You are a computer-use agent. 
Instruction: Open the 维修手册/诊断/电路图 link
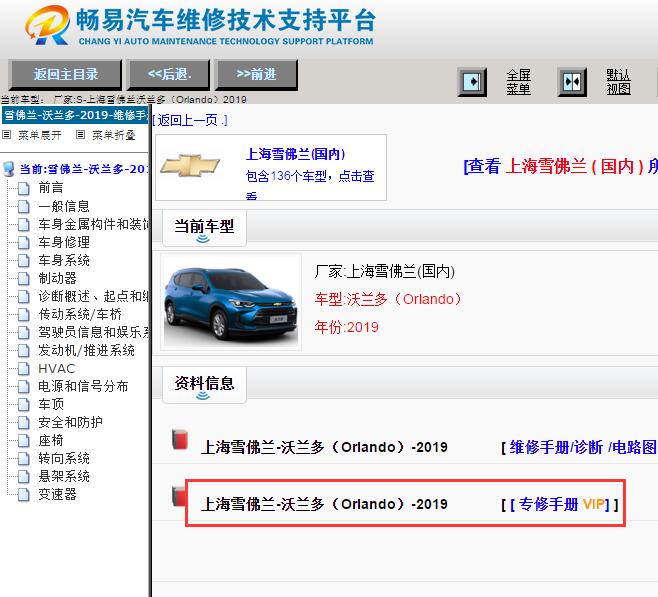[583, 447]
